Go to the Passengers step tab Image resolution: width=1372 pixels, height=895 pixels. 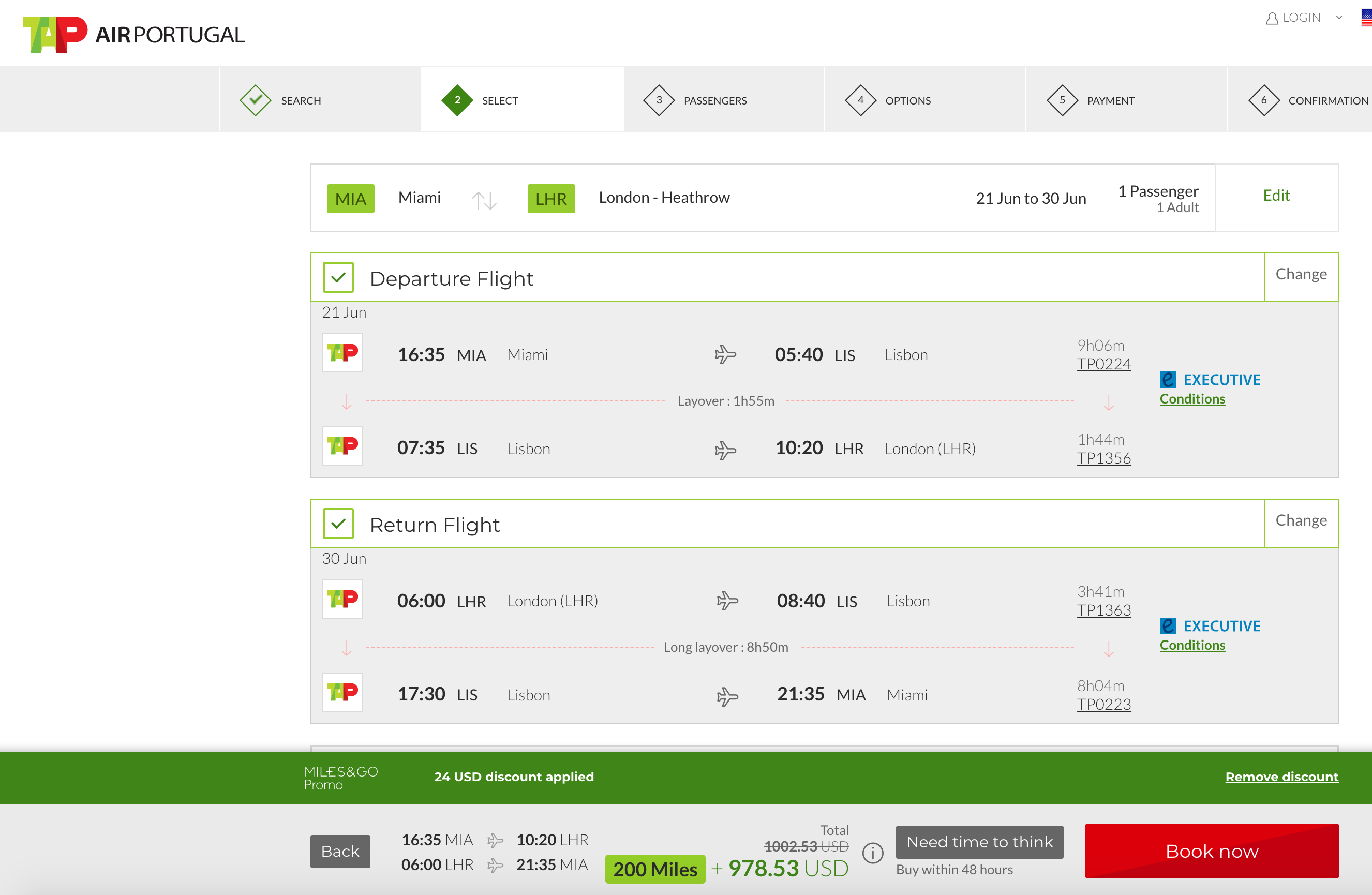tap(715, 100)
